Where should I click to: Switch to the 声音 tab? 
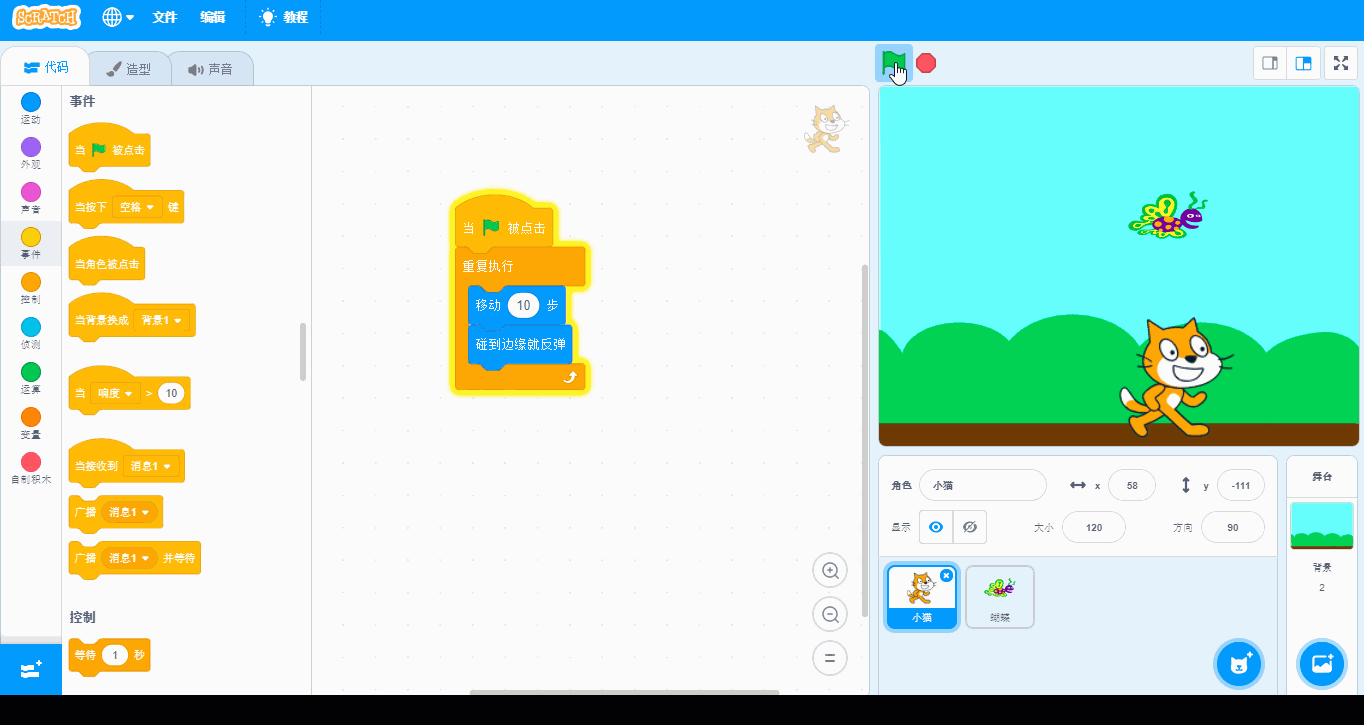(x=210, y=69)
